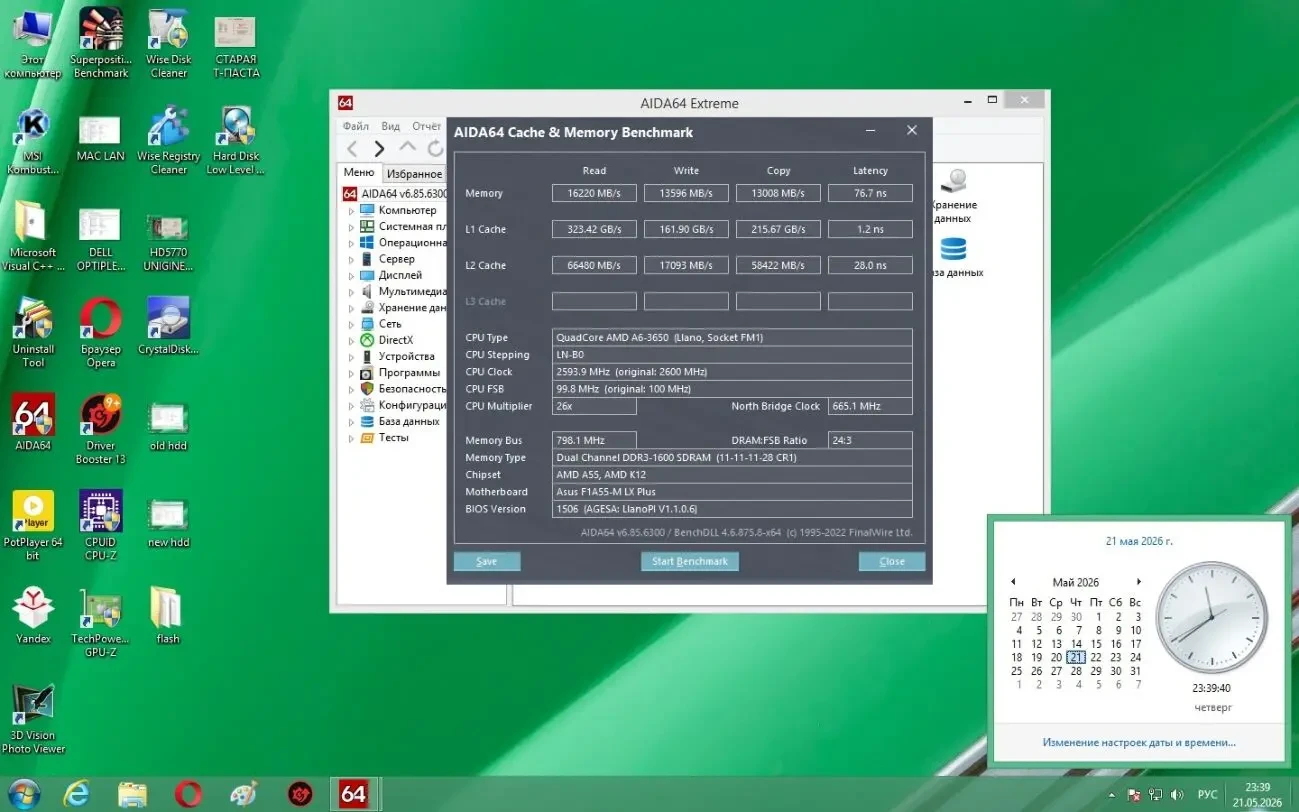The image size is (1299, 812).
Task: Select day 22 in the calendar
Action: click(x=1096, y=657)
